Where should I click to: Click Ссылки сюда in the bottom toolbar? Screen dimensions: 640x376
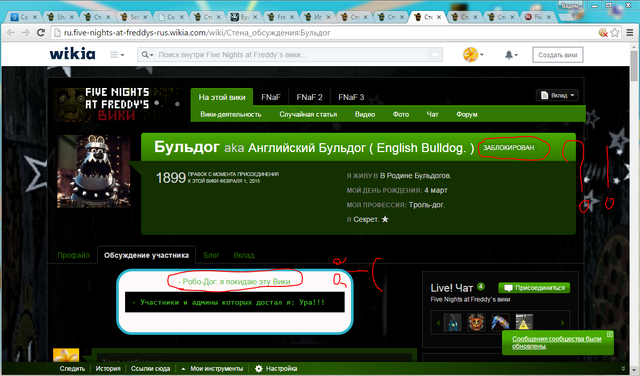click(x=150, y=369)
